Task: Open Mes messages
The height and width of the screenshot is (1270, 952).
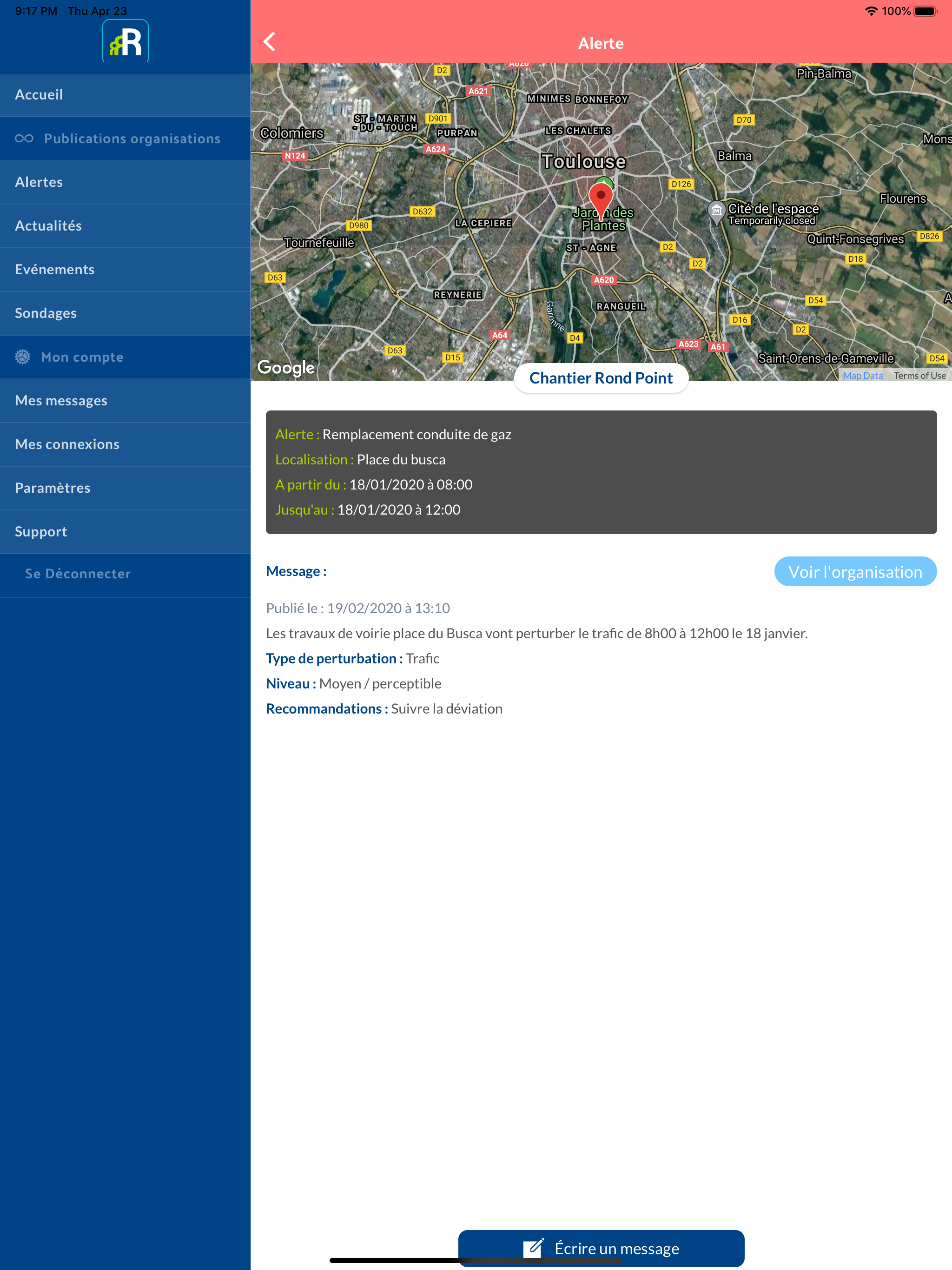Action: point(125,400)
